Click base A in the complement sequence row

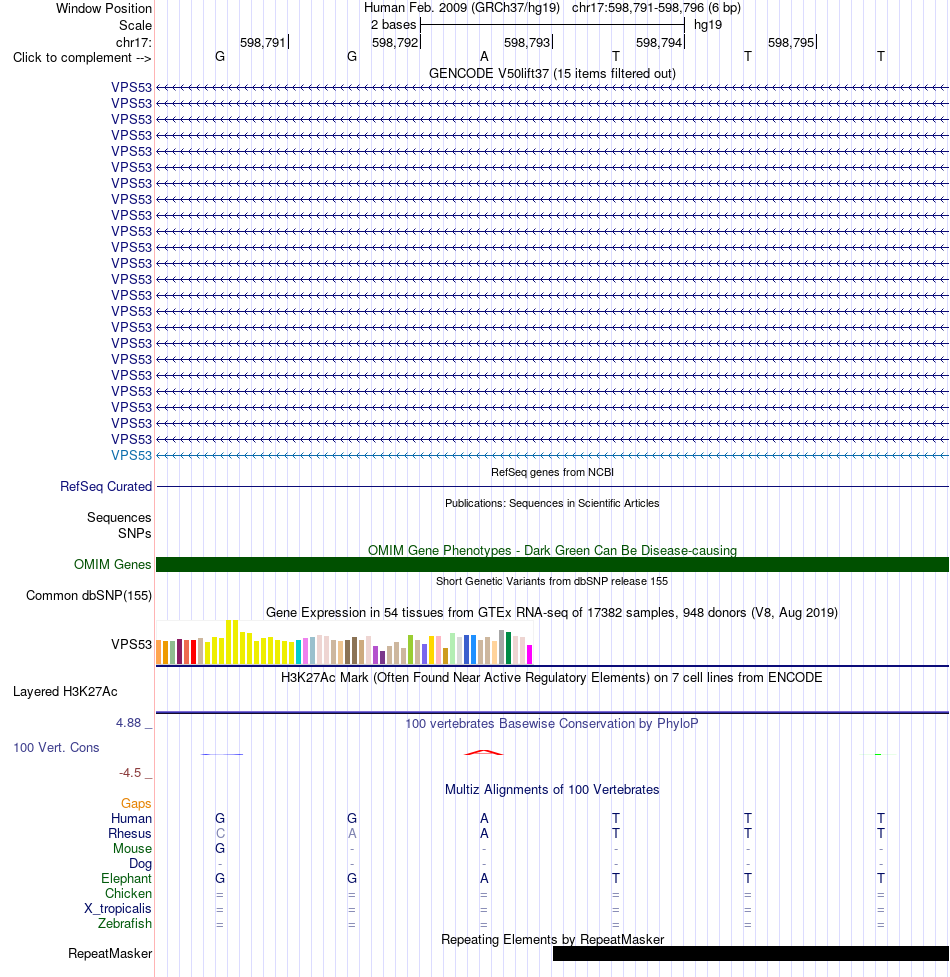coord(484,57)
